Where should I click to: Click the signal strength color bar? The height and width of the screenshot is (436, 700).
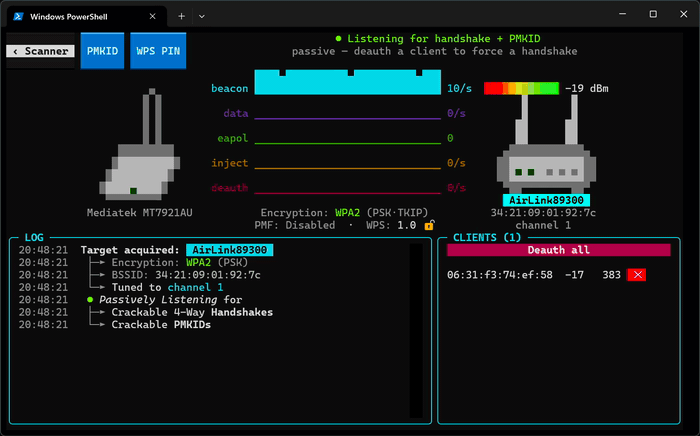[521, 88]
